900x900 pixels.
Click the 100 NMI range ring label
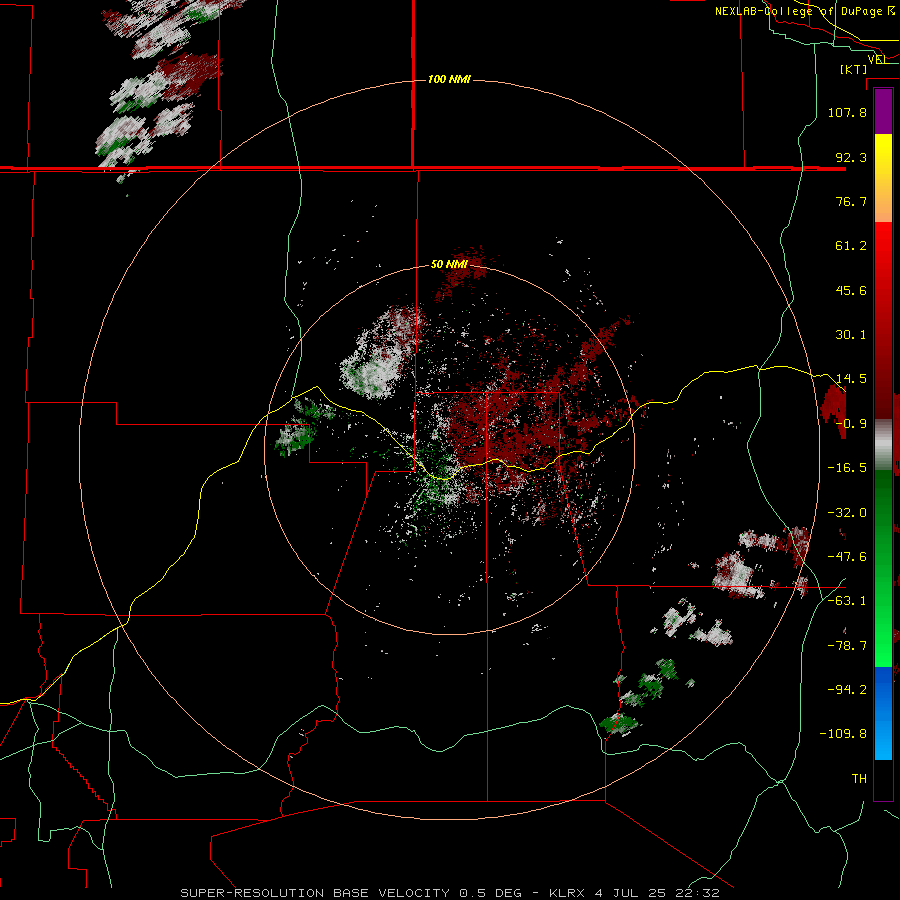point(449,79)
